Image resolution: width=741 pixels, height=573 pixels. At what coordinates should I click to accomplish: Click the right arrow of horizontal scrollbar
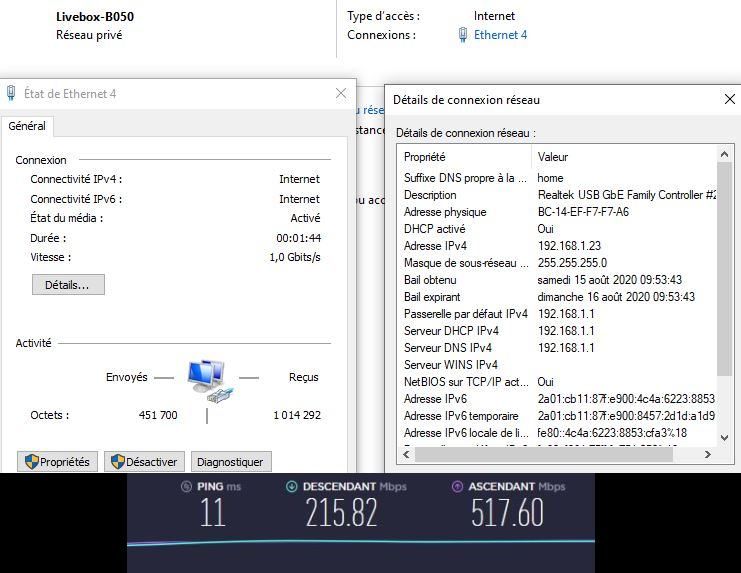click(x=708, y=455)
